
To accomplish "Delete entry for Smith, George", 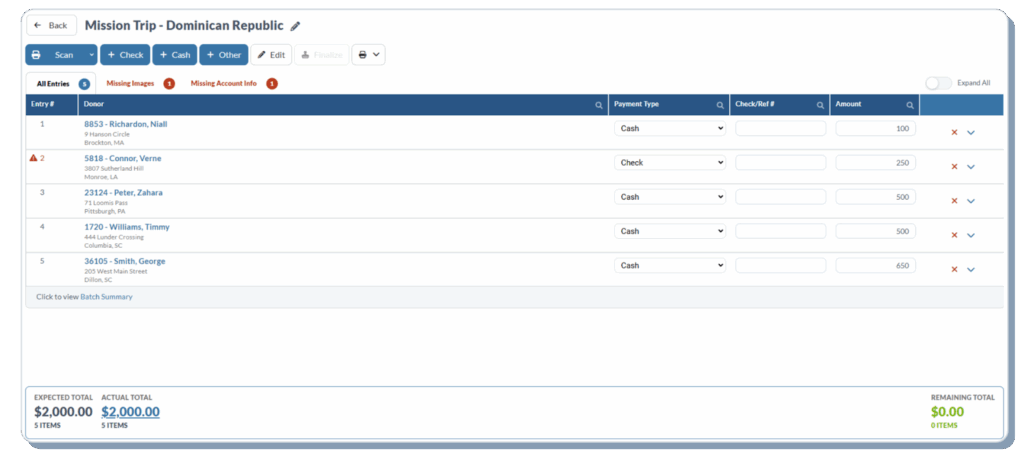I will [954, 269].
